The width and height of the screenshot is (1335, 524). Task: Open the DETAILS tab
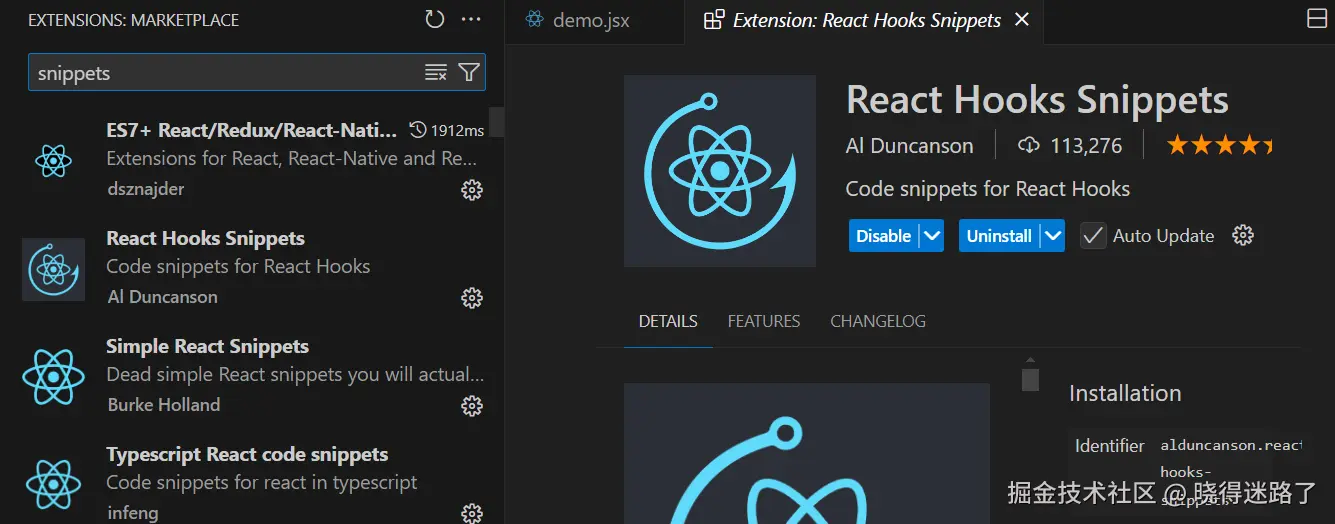[x=668, y=321]
